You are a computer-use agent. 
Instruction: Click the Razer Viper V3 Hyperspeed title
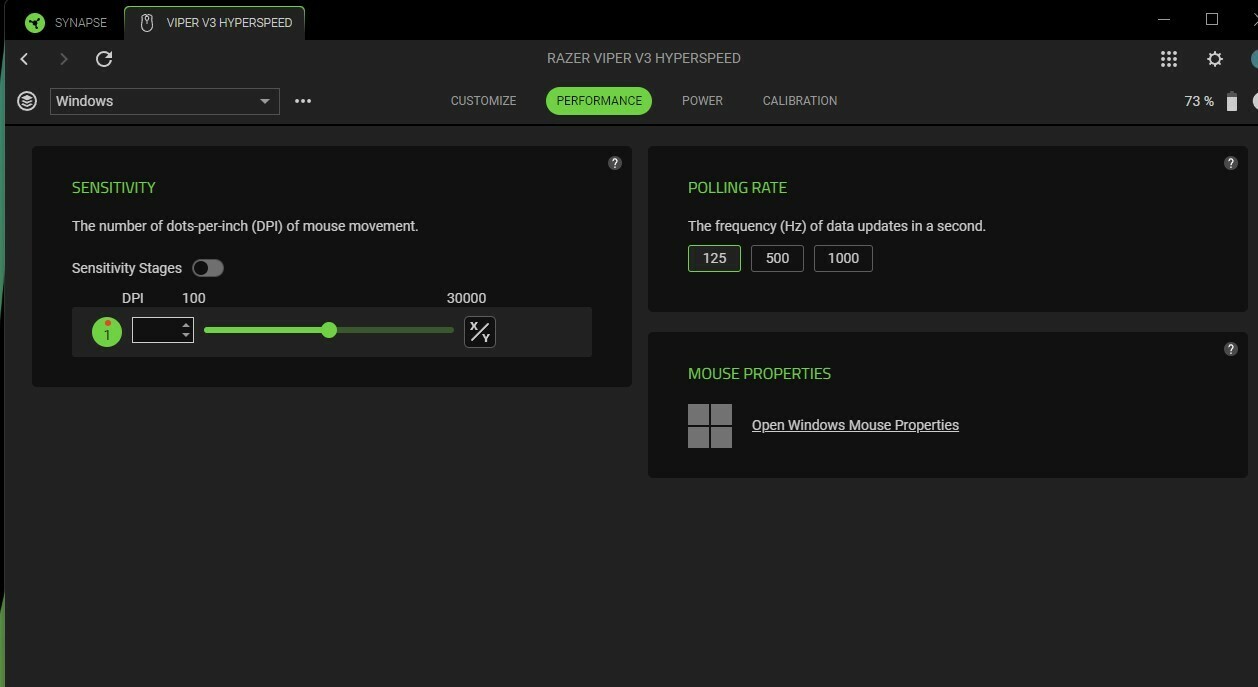(644, 58)
